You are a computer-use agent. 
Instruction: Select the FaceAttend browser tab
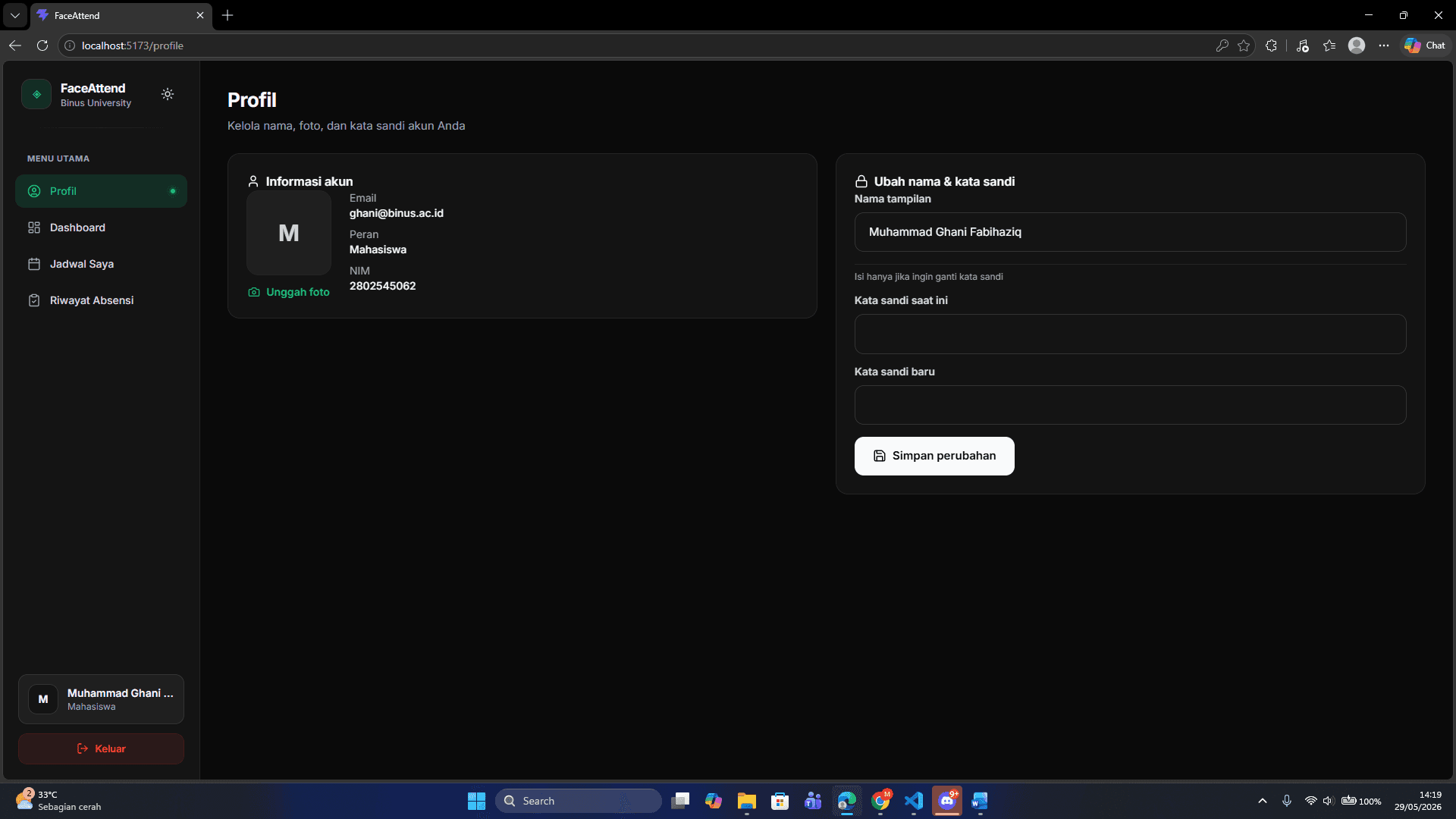[x=121, y=15]
